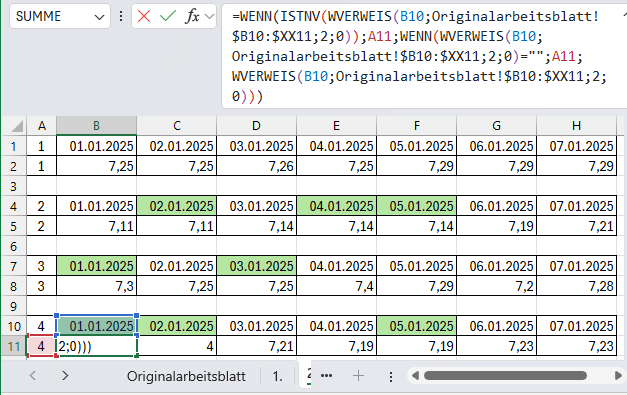Select row 9 header
The width and height of the screenshot is (627, 395).
(x=14, y=306)
